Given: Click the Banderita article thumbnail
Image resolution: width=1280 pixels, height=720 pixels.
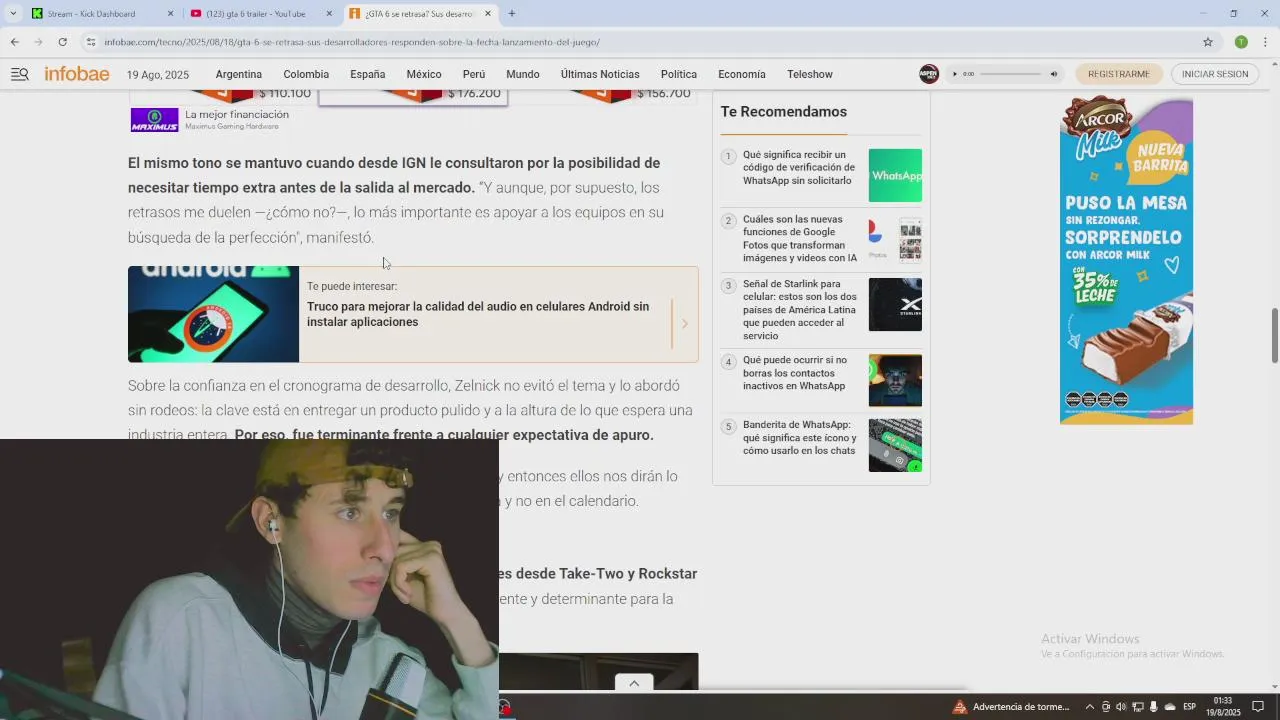Looking at the screenshot, I should (x=895, y=445).
